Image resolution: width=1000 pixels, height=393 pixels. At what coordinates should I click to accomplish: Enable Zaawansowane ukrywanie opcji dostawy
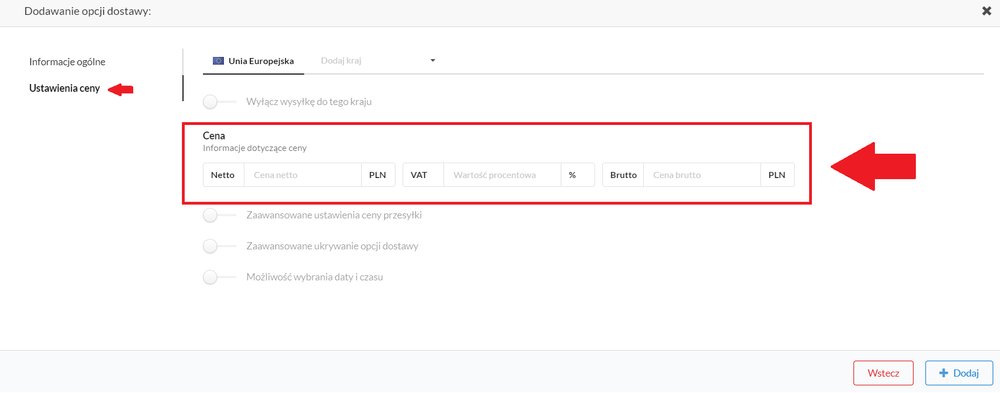click(x=219, y=246)
